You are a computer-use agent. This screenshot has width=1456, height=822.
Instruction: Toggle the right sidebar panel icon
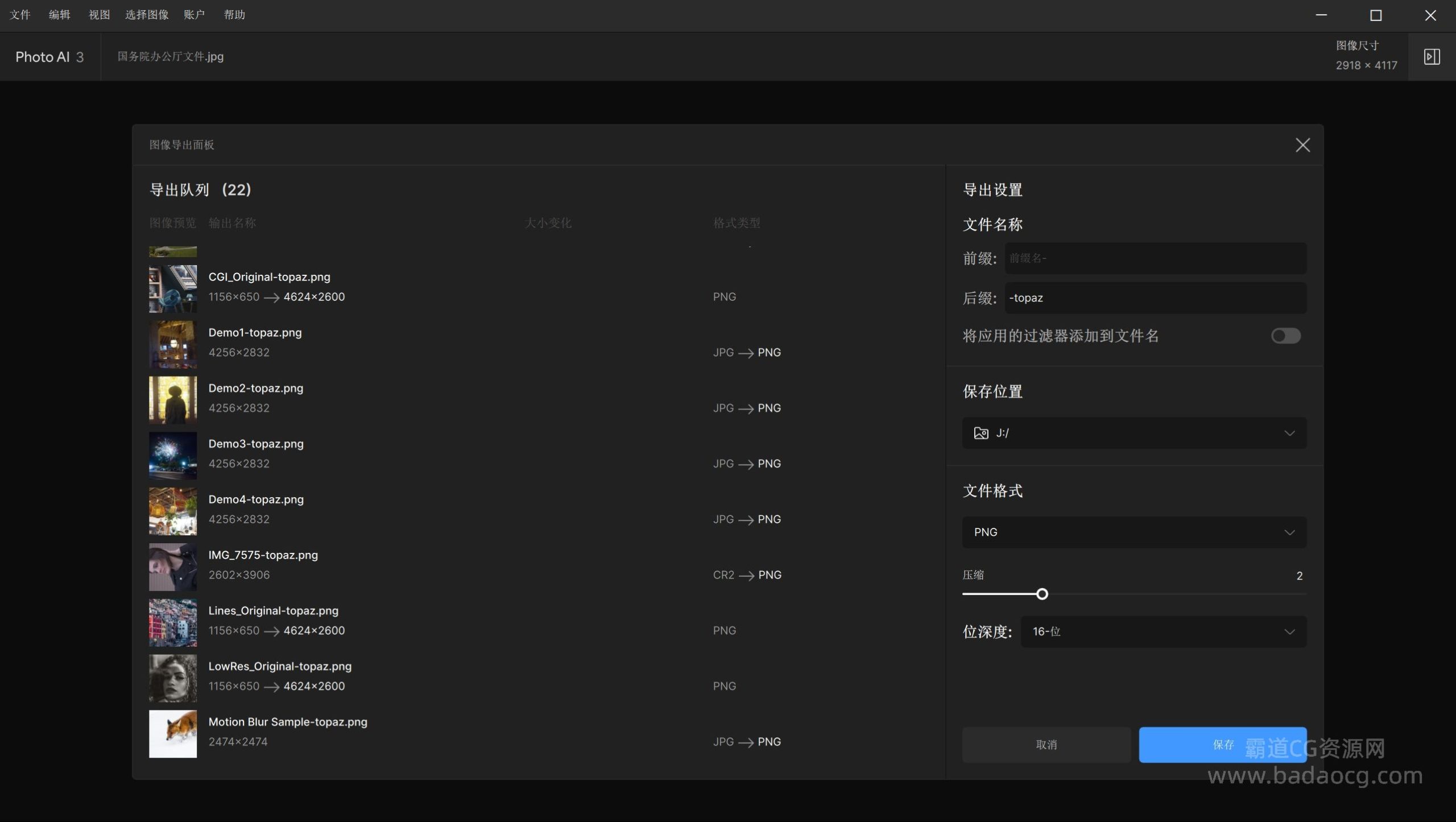1432,56
